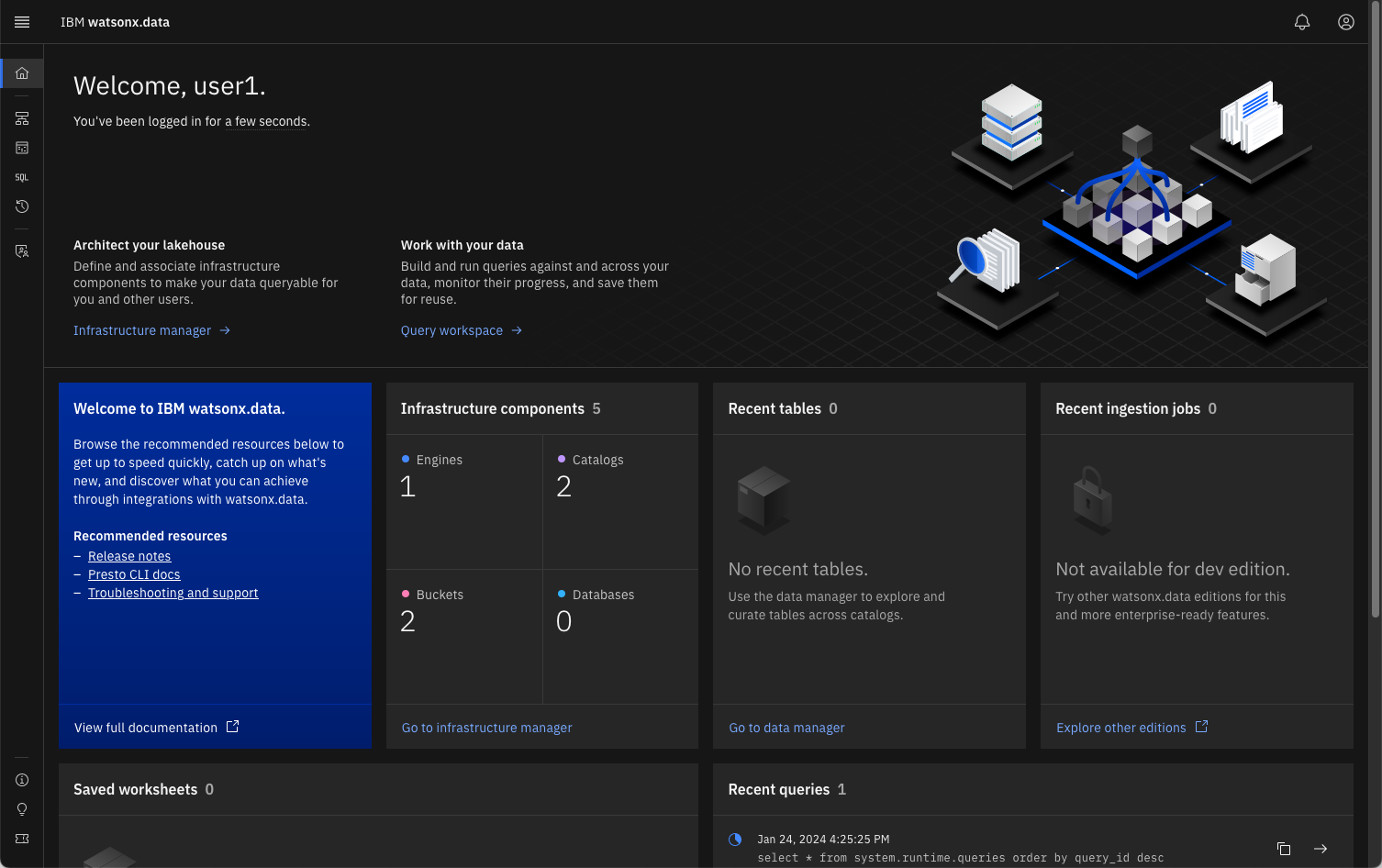Click the lightbulb icon in sidebar

[x=22, y=809]
